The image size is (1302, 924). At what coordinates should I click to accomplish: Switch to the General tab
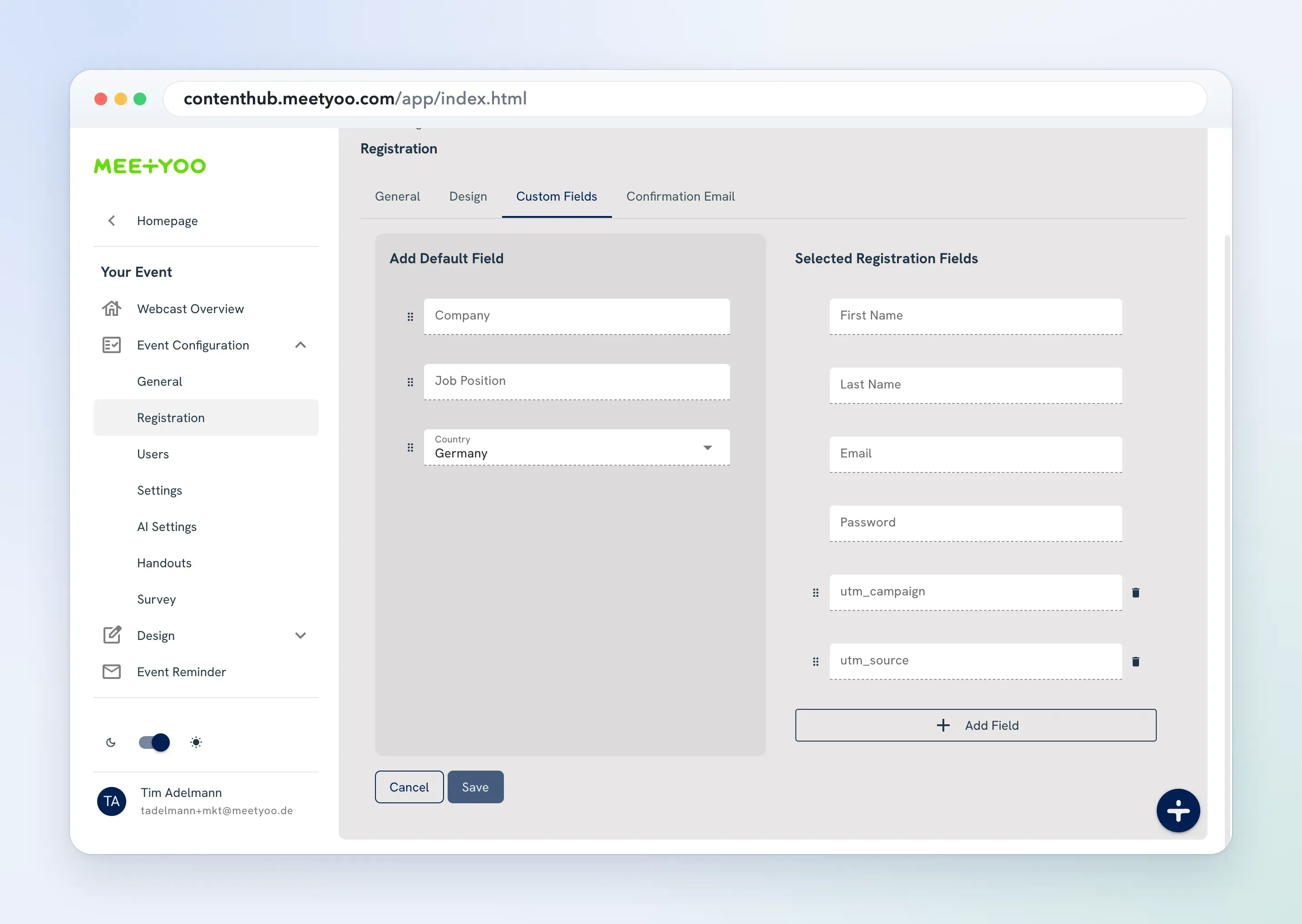pyautogui.click(x=397, y=197)
